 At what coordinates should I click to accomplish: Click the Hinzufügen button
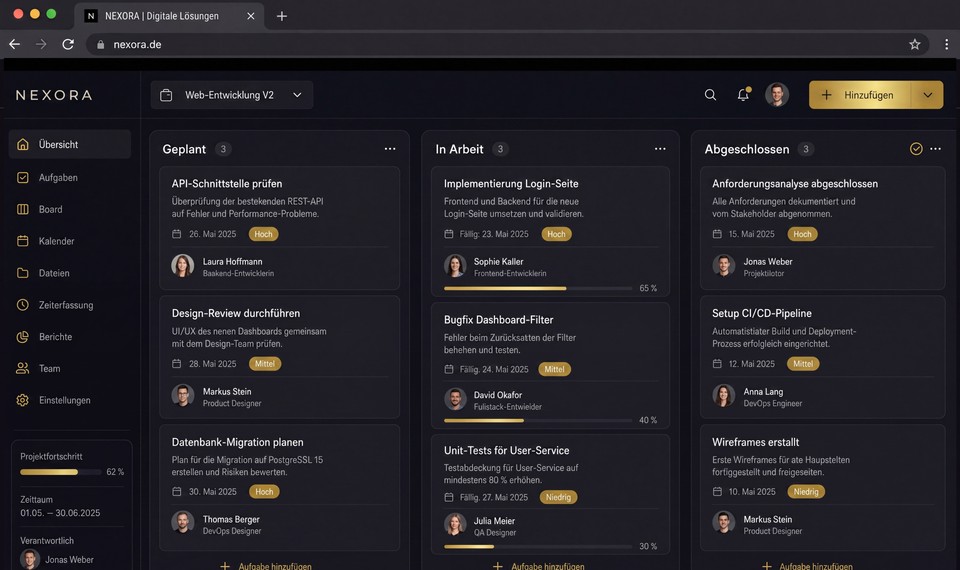point(860,95)
